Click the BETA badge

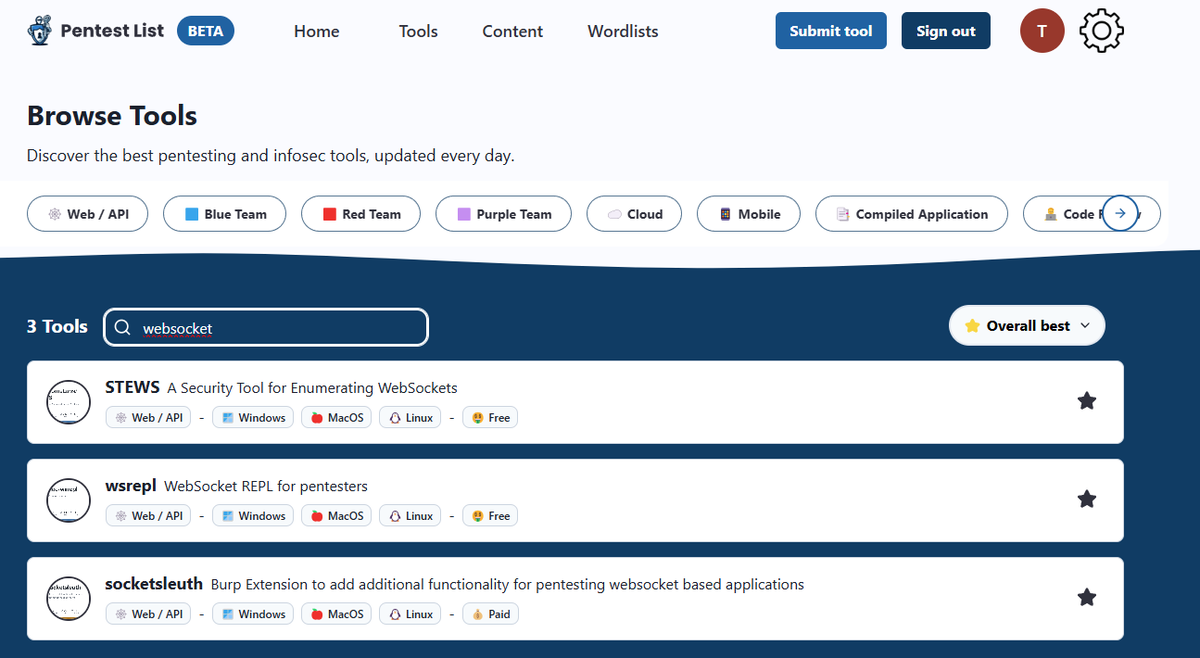coord(206,31)
